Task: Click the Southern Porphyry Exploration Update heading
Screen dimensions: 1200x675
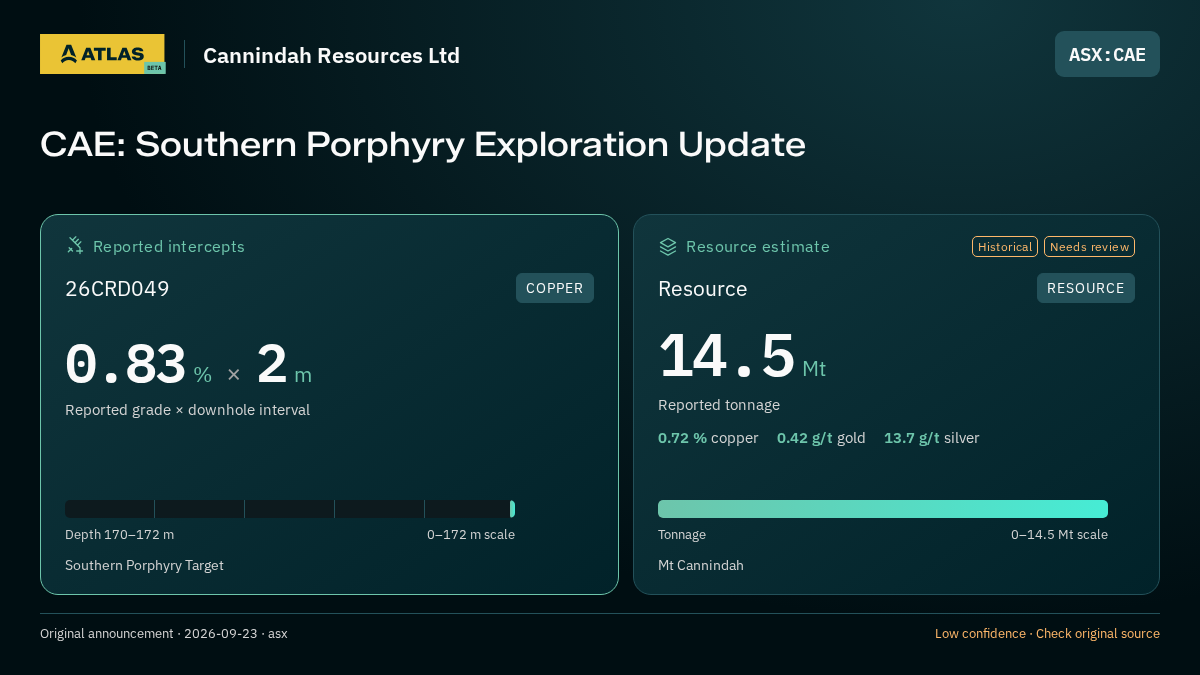Action: coord(423,145)
